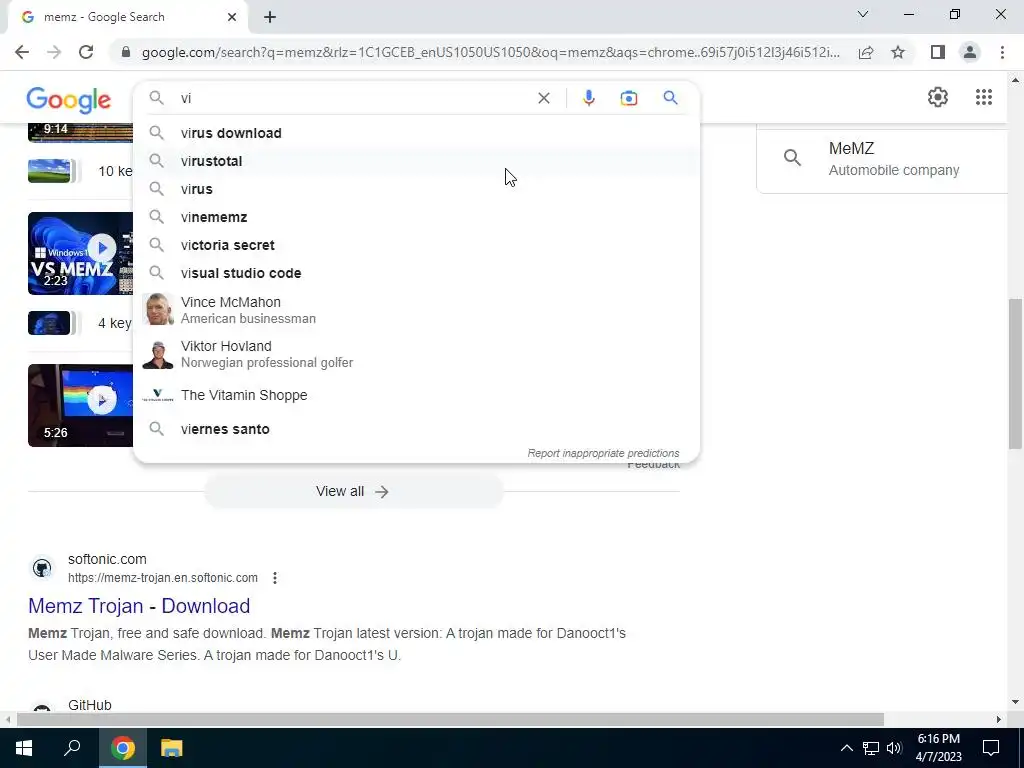Click the padlock site info icon
The height and width of the screenshot is (768, 1024).
coord(126,52)
